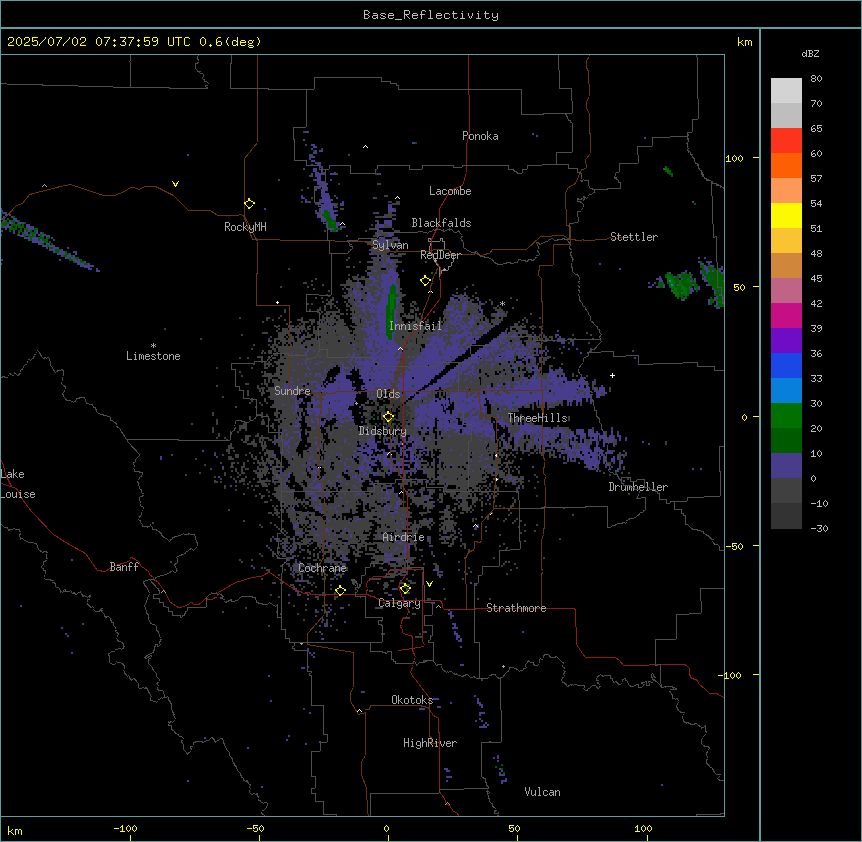Click the green echo cluster south of Stettler

pyautogui.click(x=681, y=285)
